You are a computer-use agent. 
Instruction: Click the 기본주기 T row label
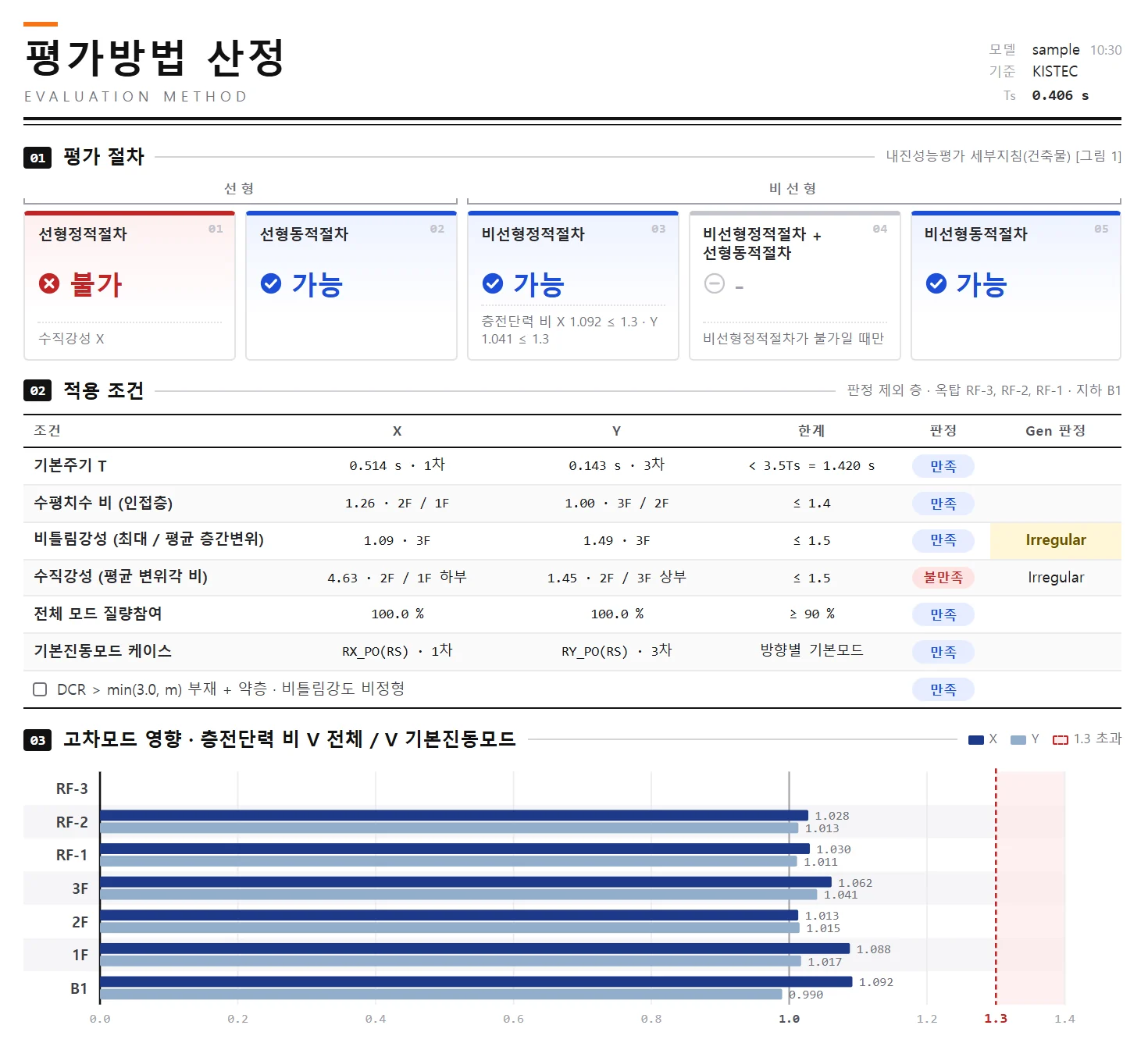click(70, 465)
